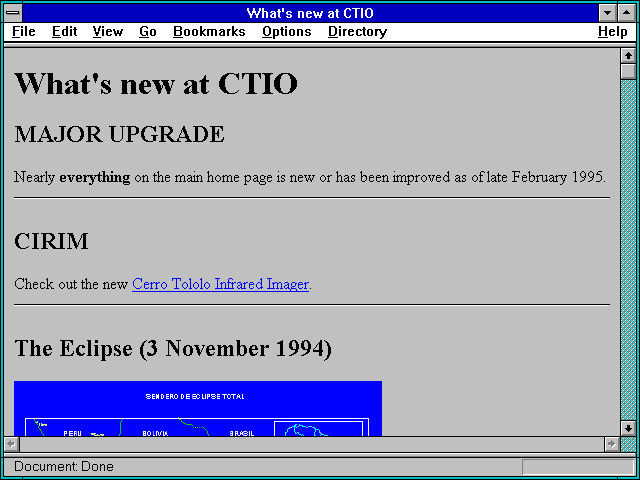Viewport: 640px width, 480px height.
Task: Click the minimize arrow in title bar
Action: pyautogui.click(x=607, y=13)
